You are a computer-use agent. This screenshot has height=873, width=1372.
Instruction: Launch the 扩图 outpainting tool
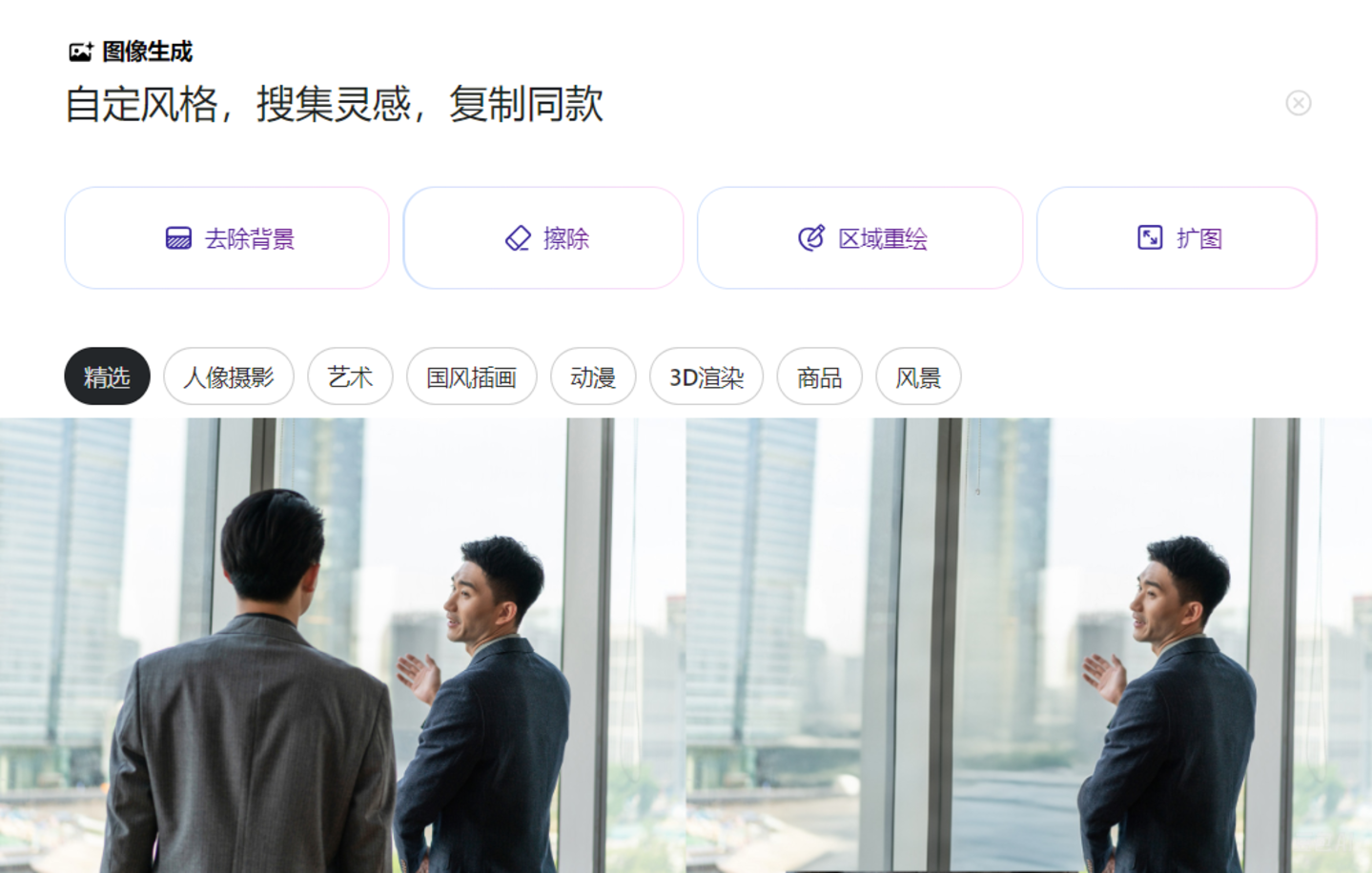point(1177,237)
